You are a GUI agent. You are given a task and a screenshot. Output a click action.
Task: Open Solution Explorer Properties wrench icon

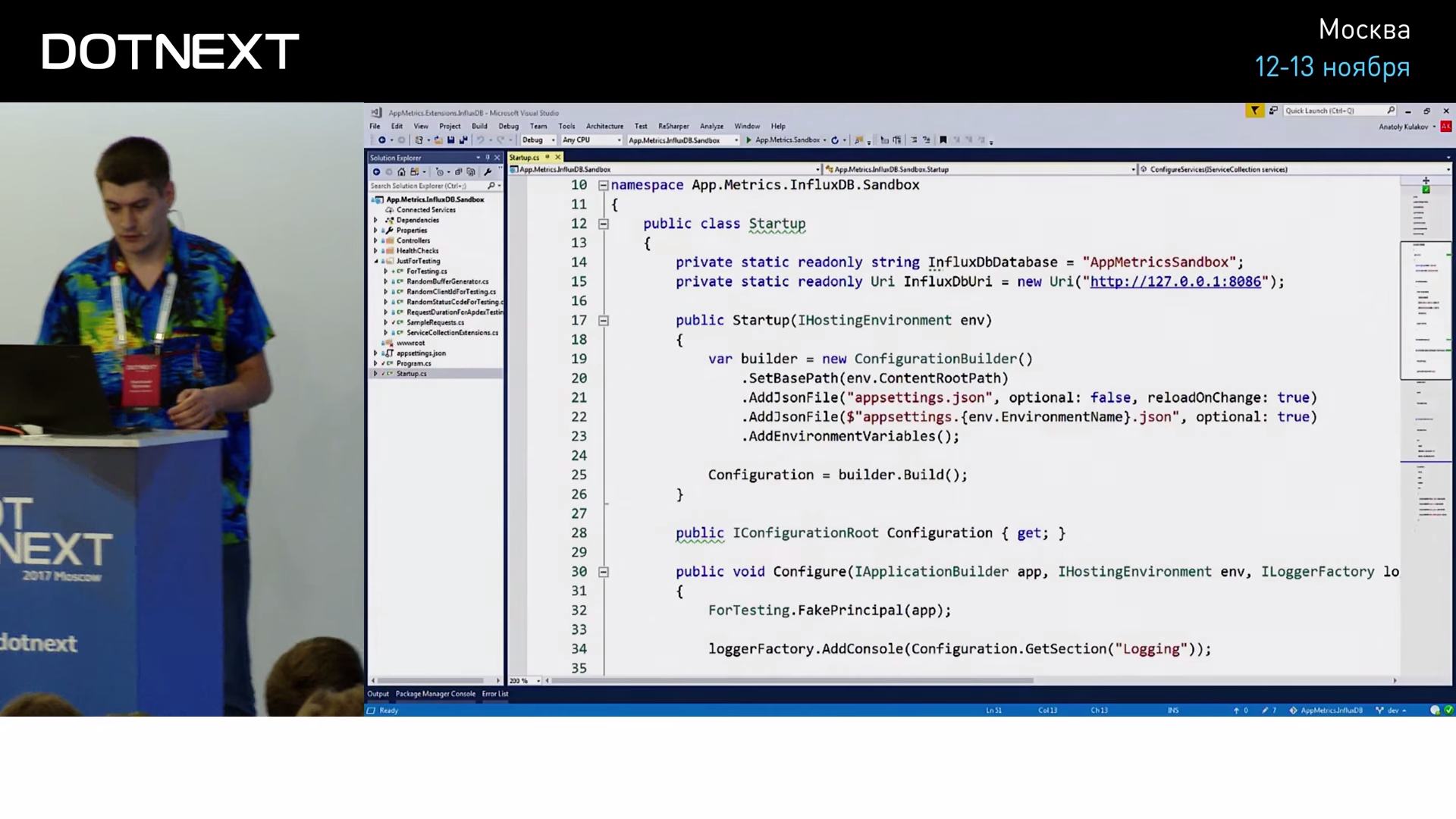coord(488,172)
